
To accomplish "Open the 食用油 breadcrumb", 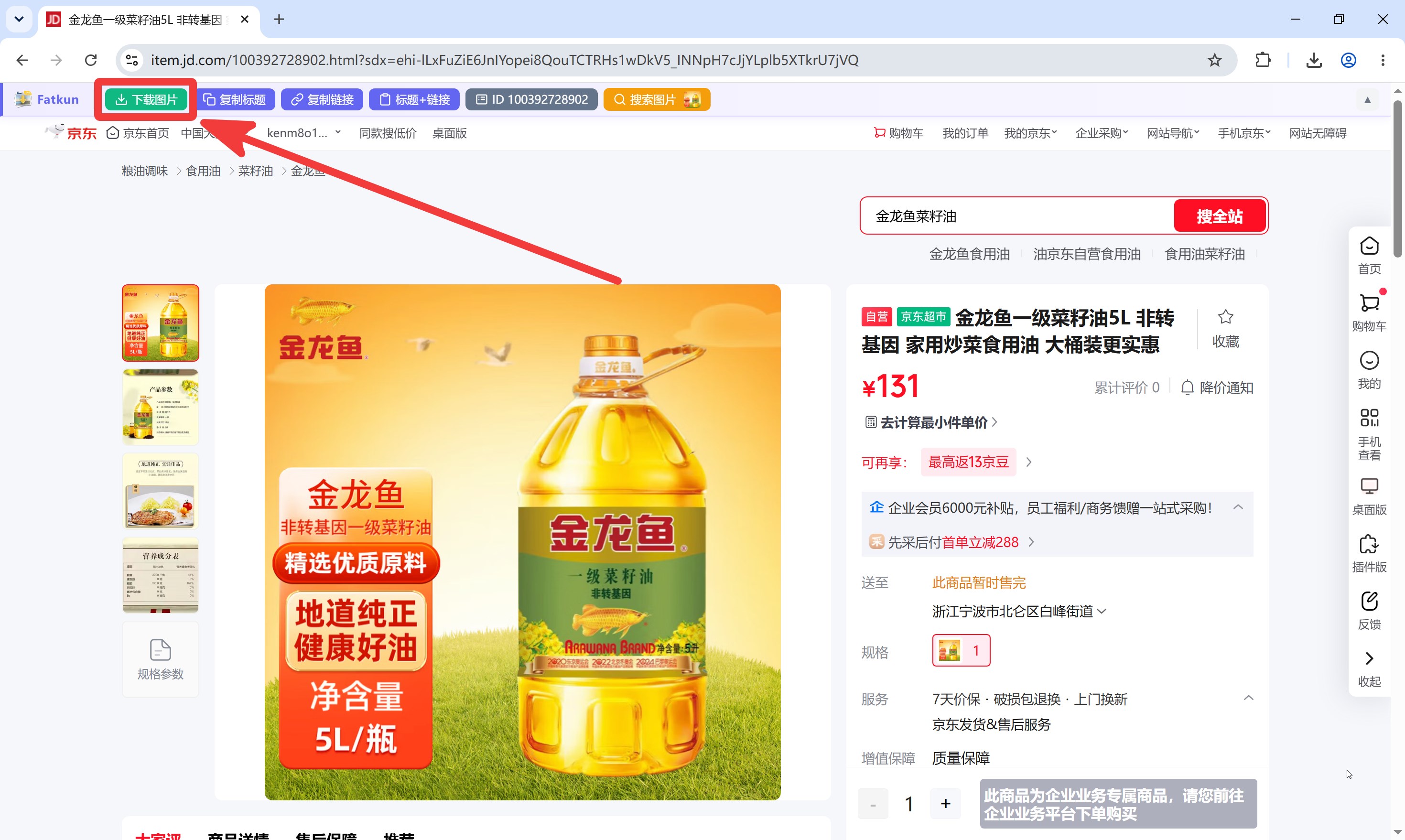I will pyautogui.click(x=203, y=171).
